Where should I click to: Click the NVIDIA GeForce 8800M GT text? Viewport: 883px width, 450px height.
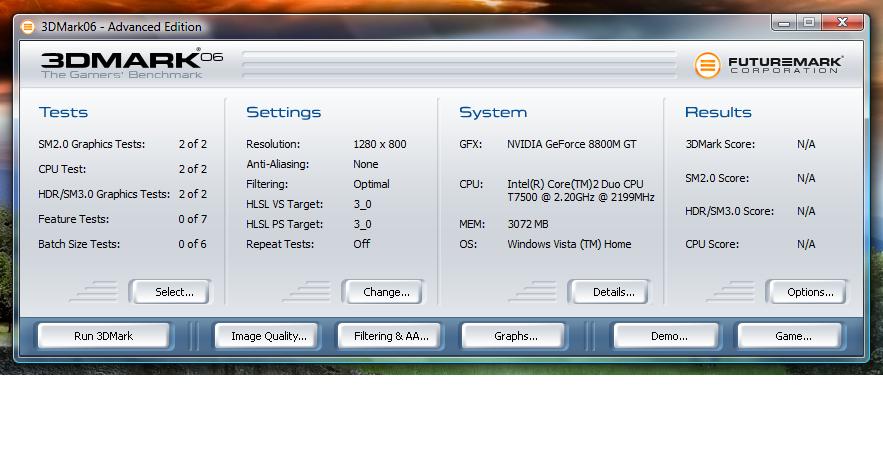pyautogui.click(x=572, y=144)
